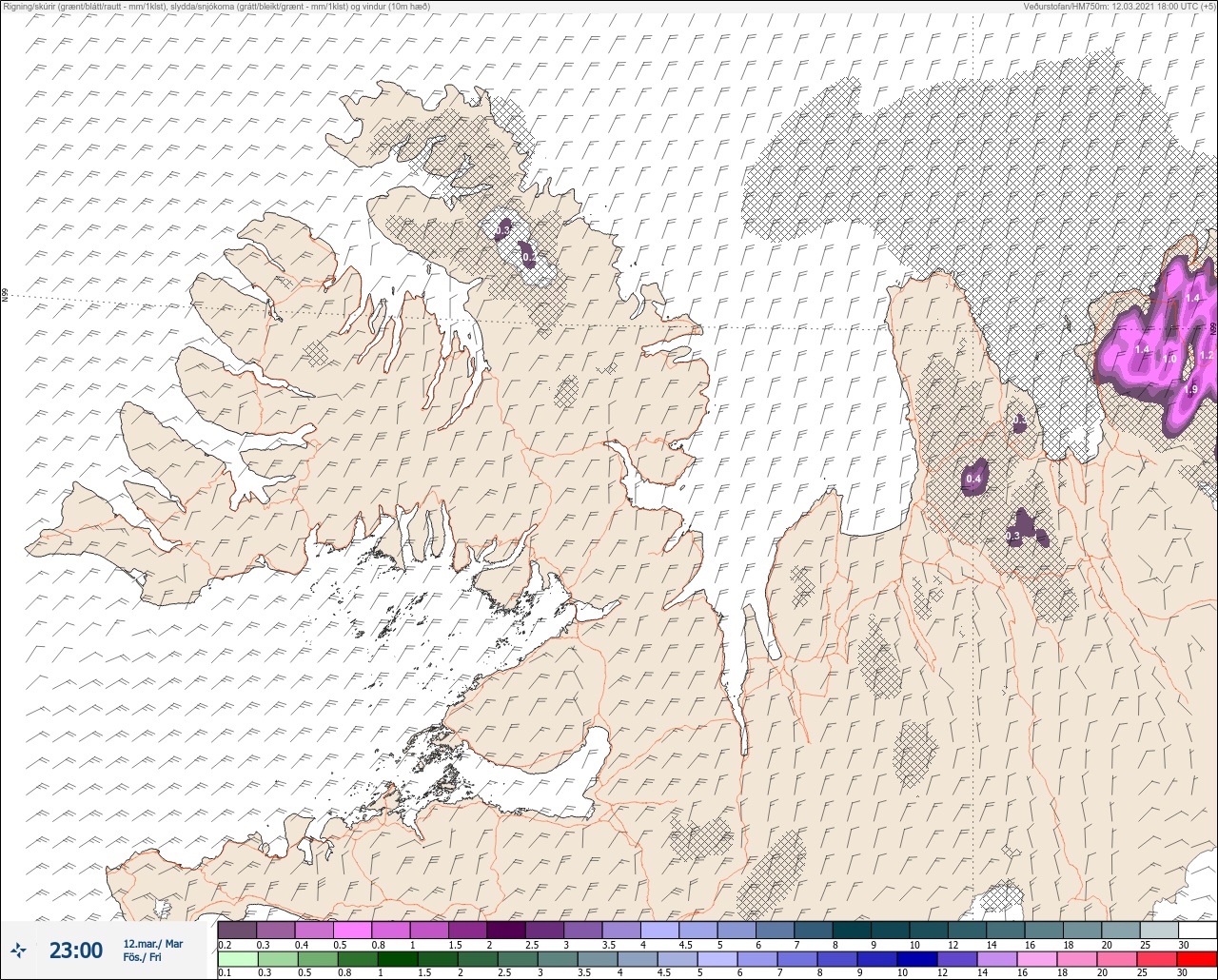Select bottom legend row red swatch above 30
Viewport: 1218px width, 980px height.
click(x=1197, y=958)
